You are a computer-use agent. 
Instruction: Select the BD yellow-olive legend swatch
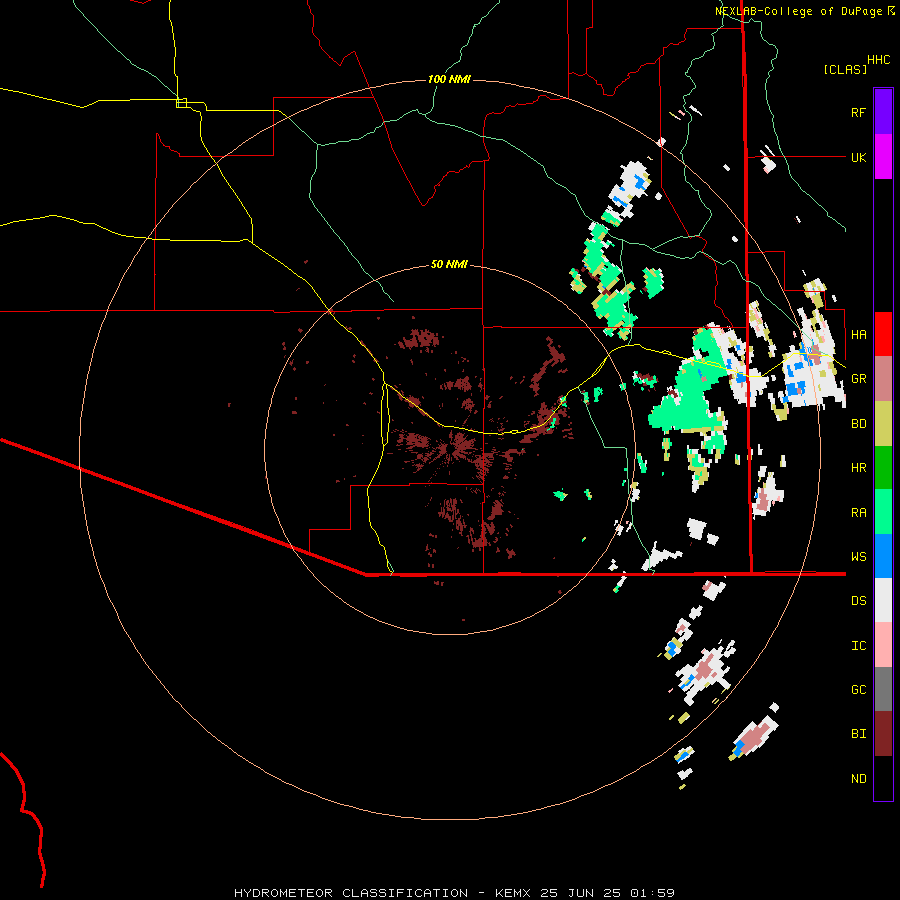(883, 423)
